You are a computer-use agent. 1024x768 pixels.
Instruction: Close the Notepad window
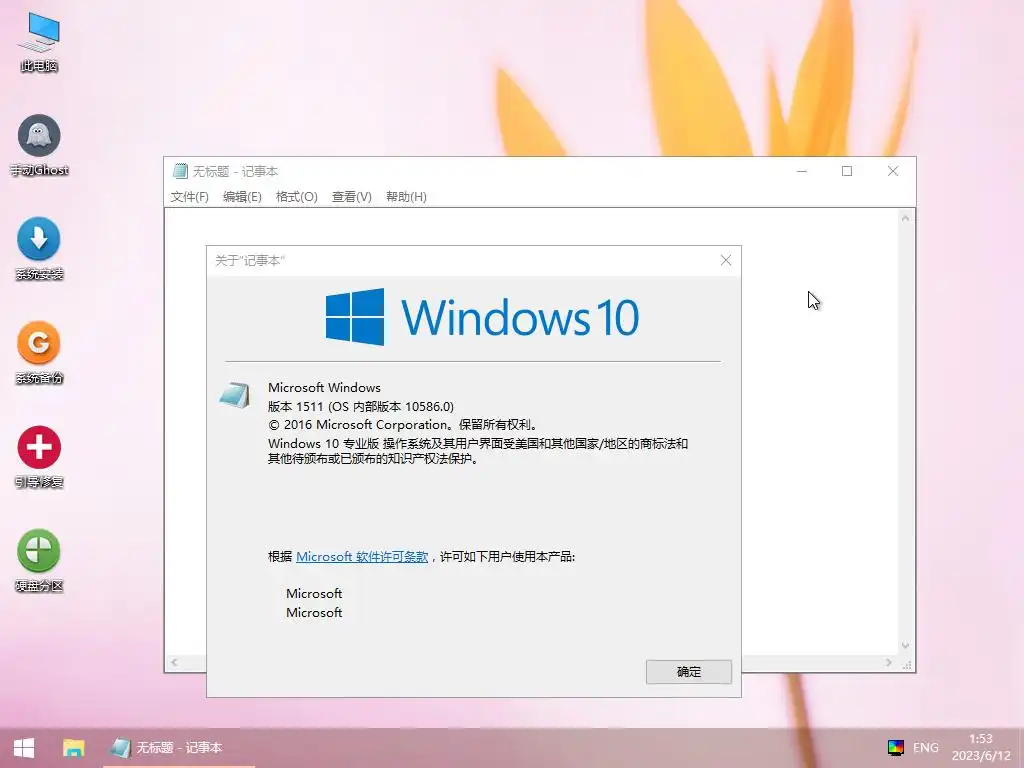click(893, 171)
